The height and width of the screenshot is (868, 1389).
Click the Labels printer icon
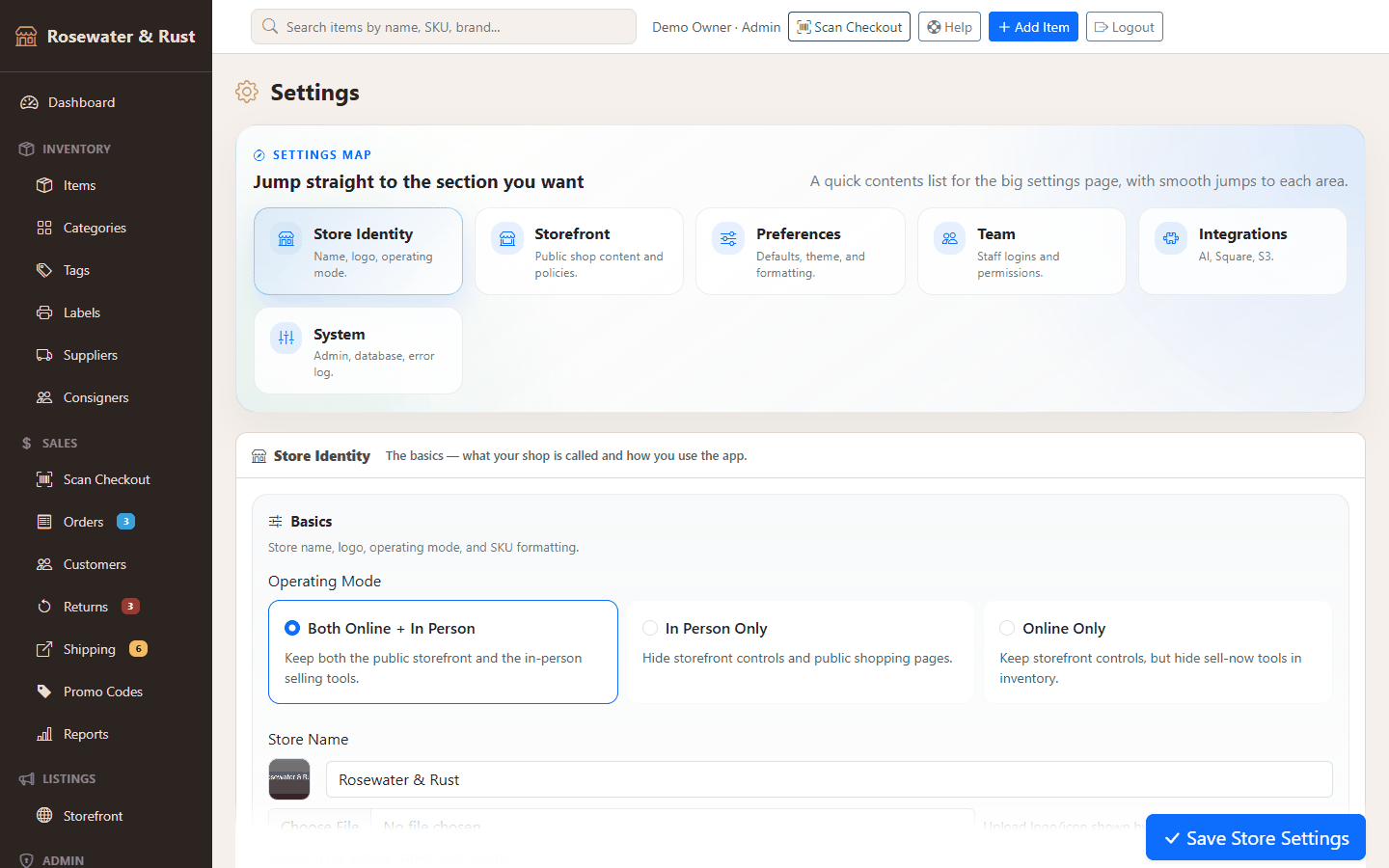44,312
